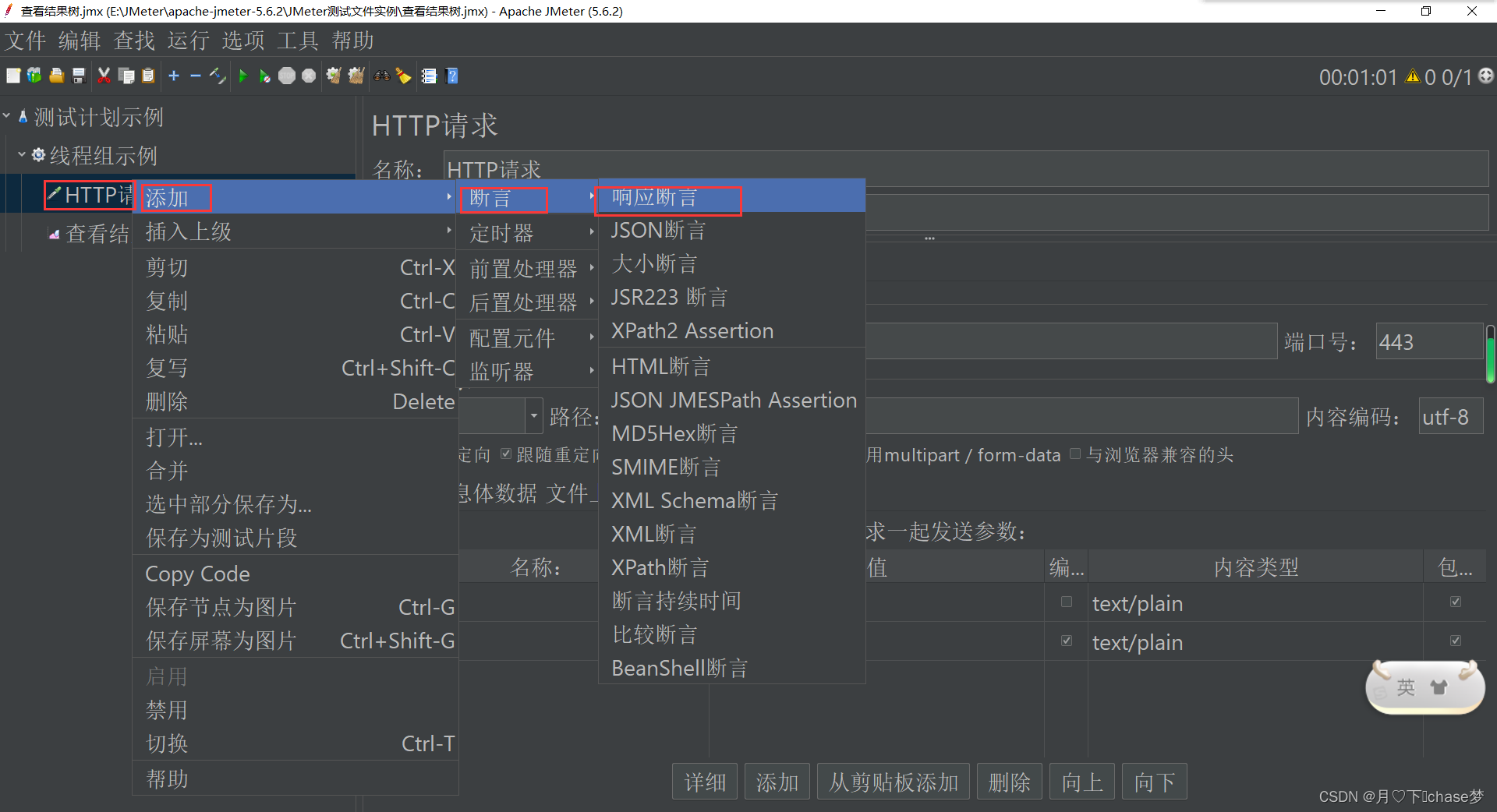This screenshot has height=812, width=1497.
Task: Open the HTTP method dropdown arrow beside 路径
Action: (534, 416)
